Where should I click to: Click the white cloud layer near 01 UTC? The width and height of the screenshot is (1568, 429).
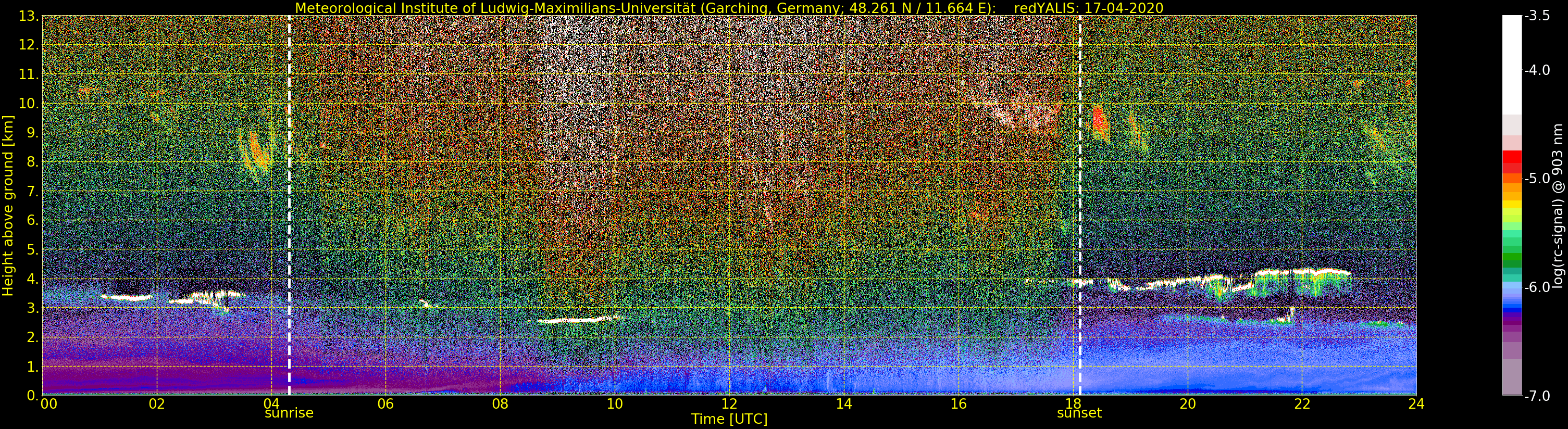coord(127,298)
